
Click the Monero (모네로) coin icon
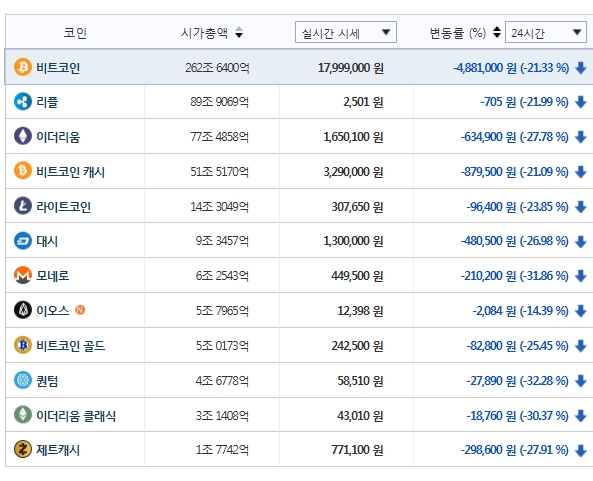pos(23,275)
